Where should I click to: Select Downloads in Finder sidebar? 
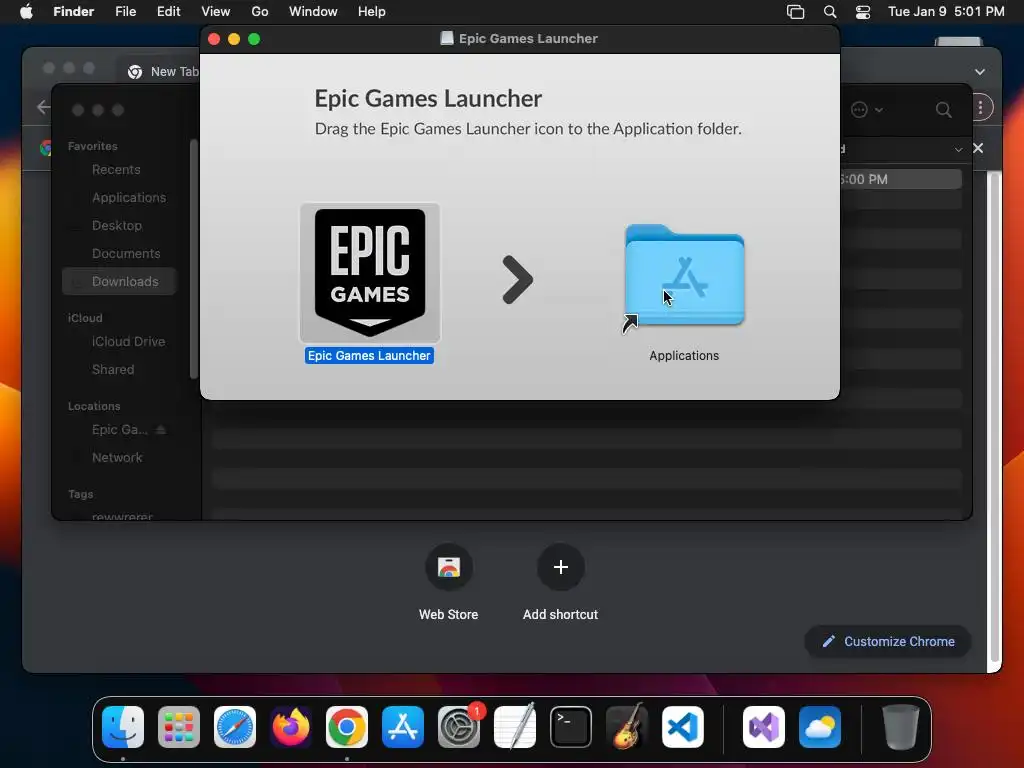pyautogui.click(x=120, y=281)
